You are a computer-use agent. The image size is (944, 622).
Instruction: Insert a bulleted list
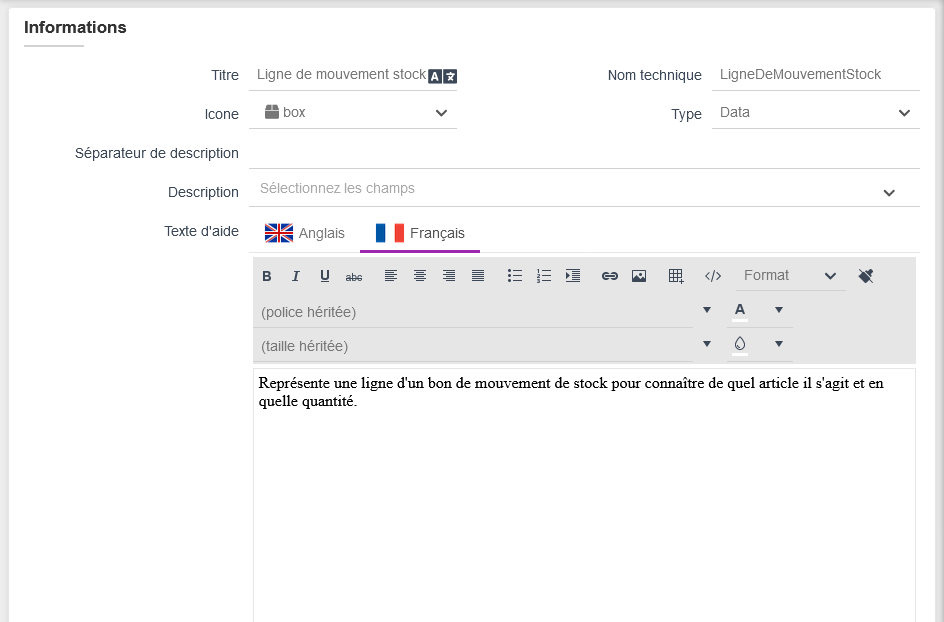pos(515,276)
